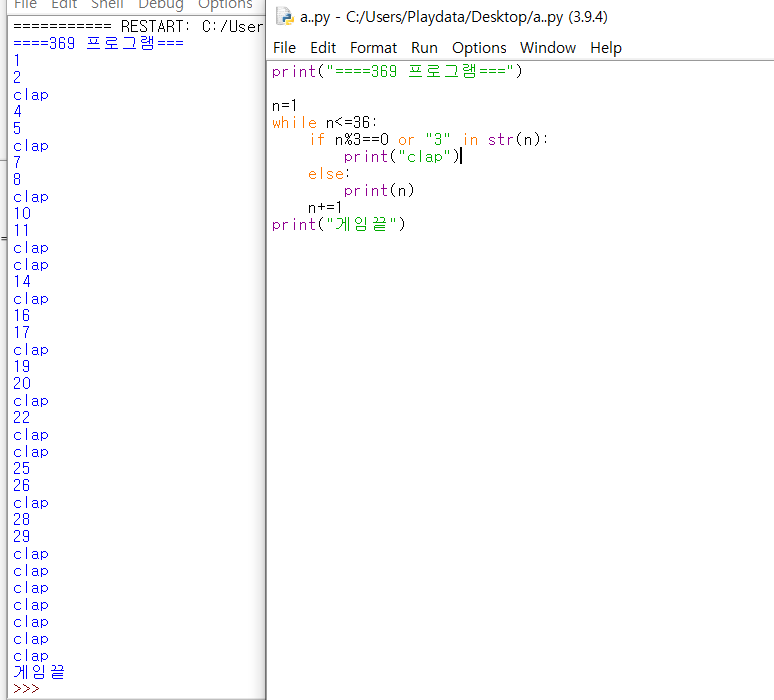
Task: Open the Shell menu in the IDLE shell window
Action: (107, 4)
